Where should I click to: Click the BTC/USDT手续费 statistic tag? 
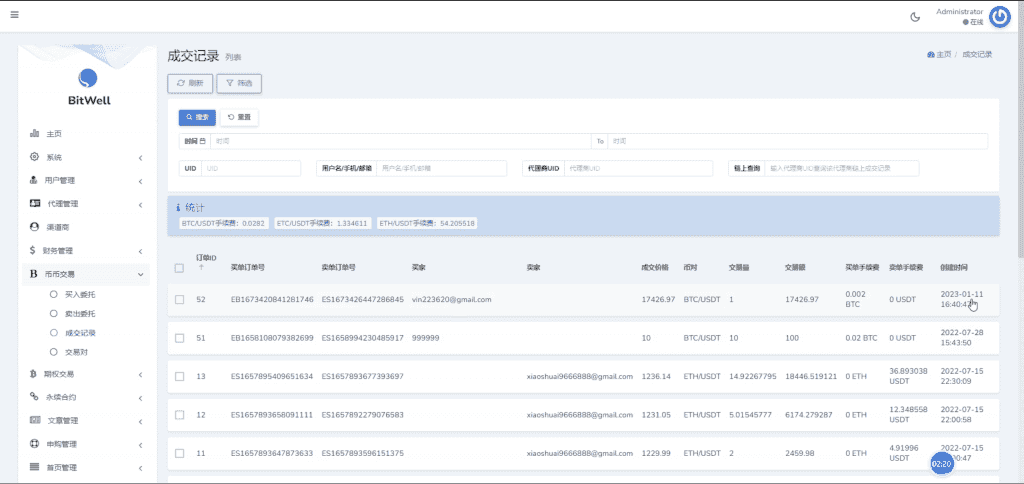(223, 223)
